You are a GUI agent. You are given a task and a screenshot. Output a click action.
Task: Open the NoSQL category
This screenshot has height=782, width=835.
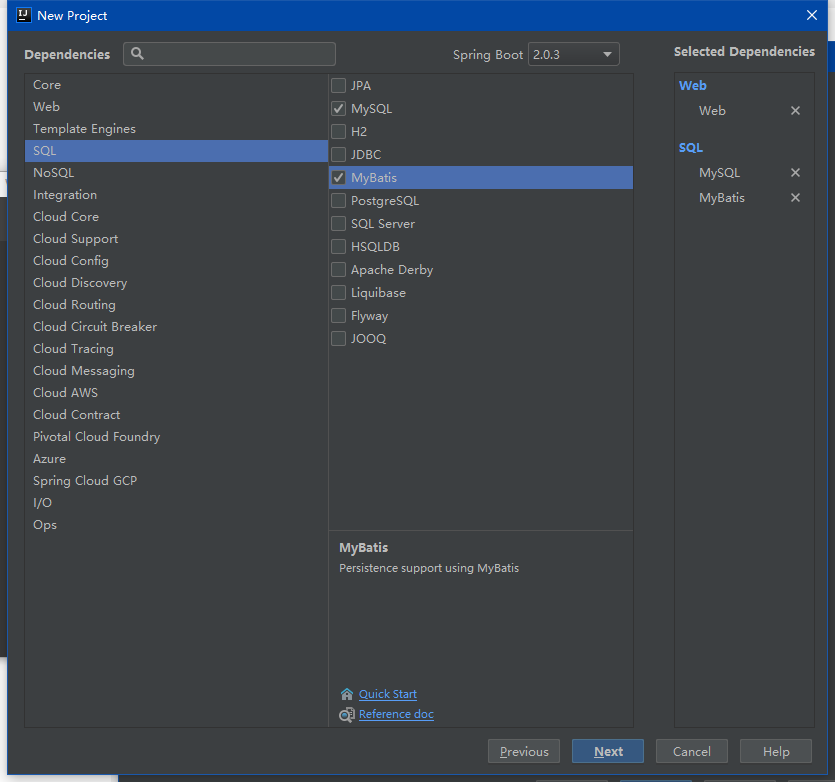176,173
